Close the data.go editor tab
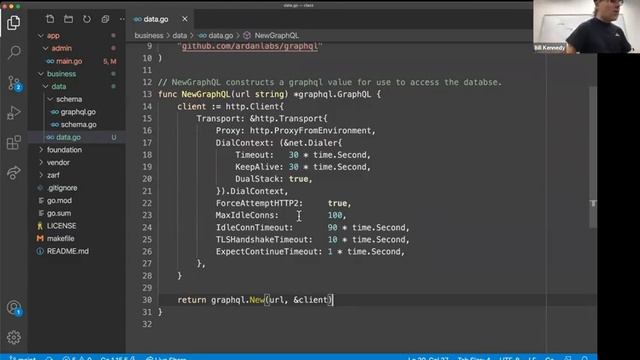 tap(184, 19)
